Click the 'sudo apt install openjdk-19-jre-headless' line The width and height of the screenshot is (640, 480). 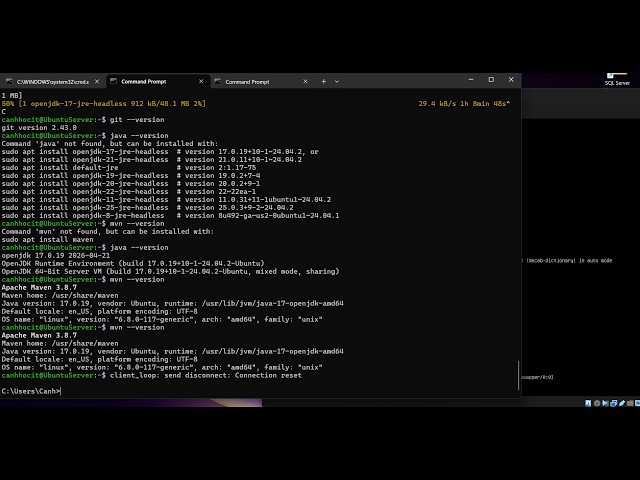(x=131, y=176)
